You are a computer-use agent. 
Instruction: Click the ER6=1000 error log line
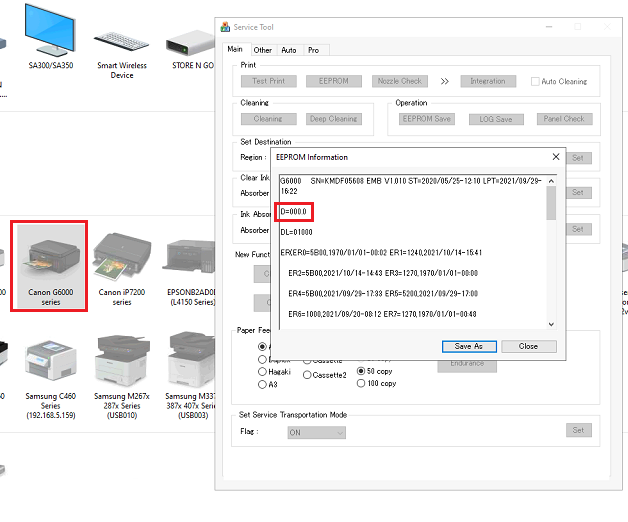[382, 314]
